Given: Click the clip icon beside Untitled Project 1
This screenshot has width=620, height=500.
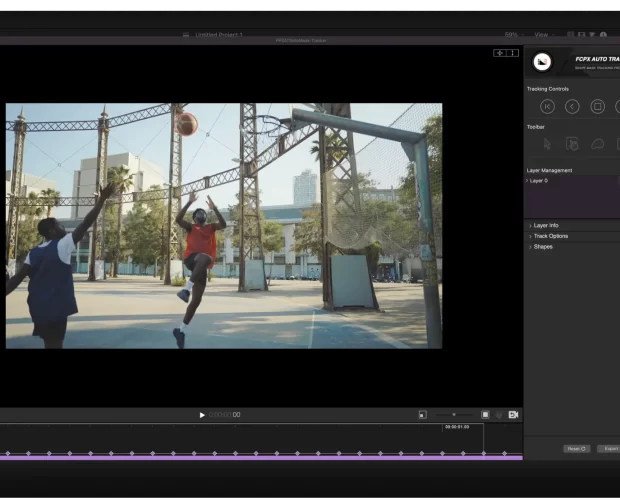Looking at the screenshot, I should pos(186,35).
